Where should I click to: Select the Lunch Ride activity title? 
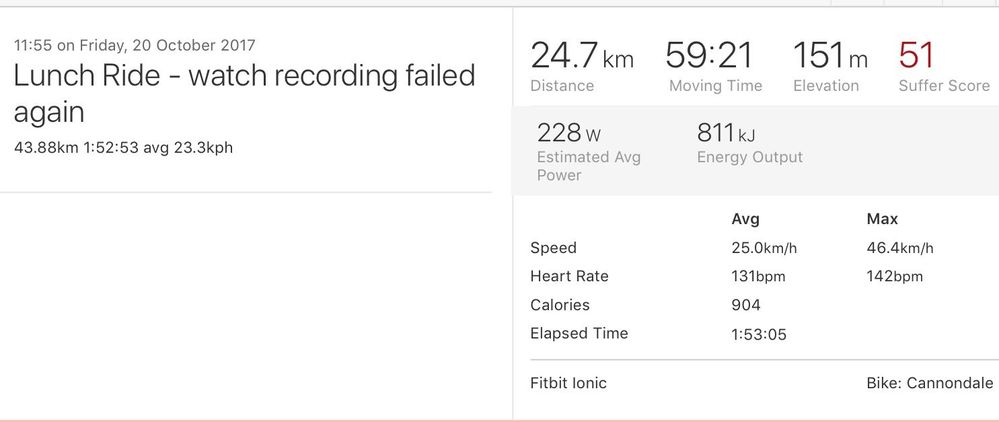point(244,93)
